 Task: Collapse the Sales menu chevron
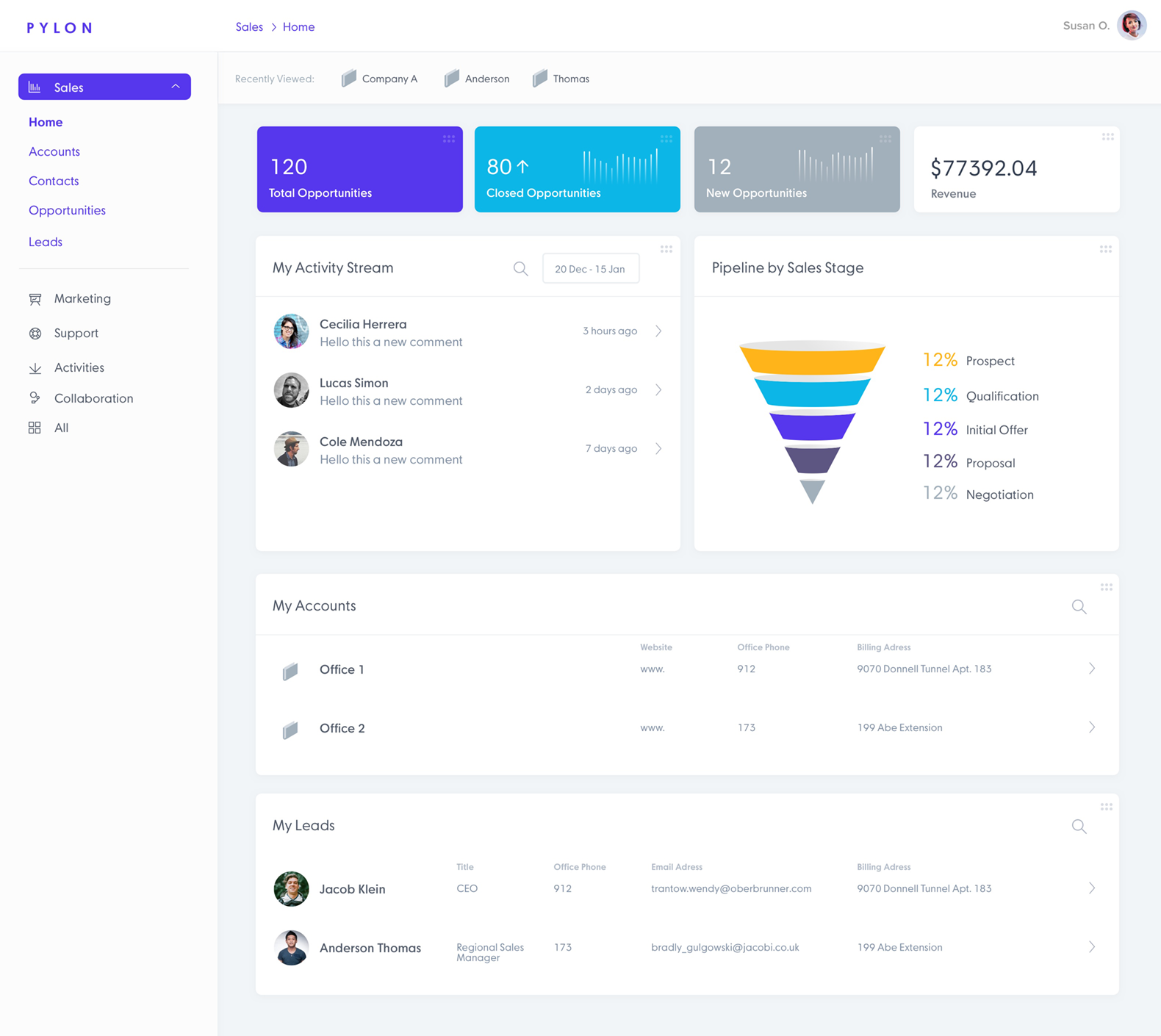[x=176, y=87]
